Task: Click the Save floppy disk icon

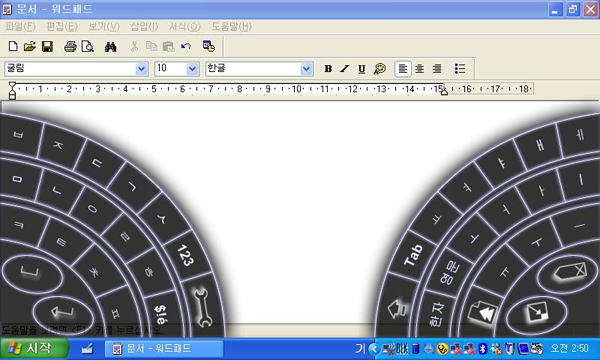Action: pyautogui.click(x=47, y=47)
